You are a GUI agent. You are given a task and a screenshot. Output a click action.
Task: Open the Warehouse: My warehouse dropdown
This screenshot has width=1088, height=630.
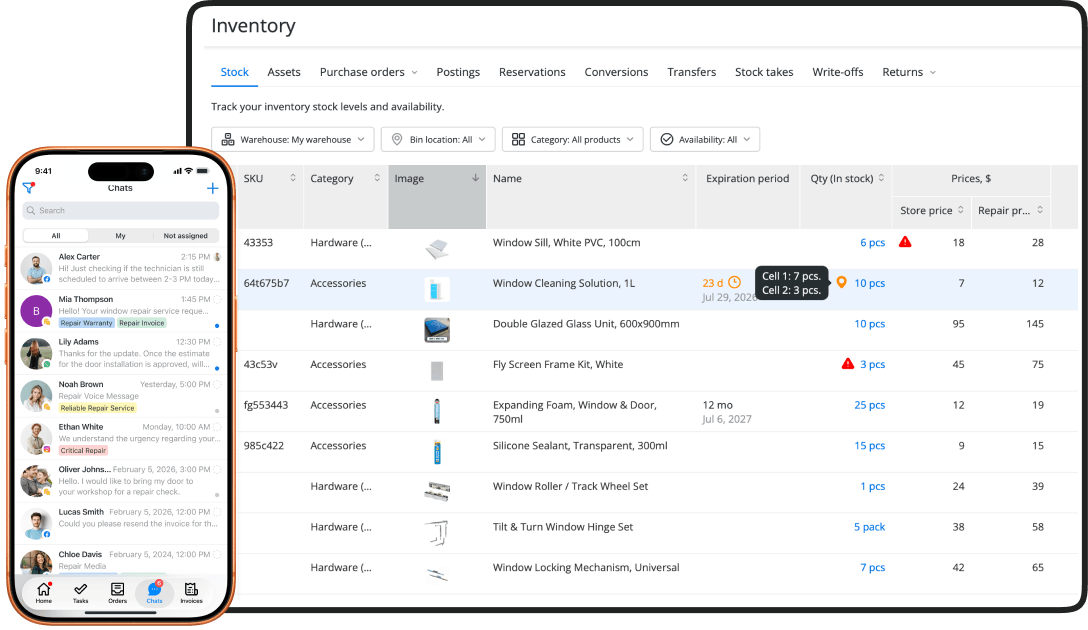(293, 139)
